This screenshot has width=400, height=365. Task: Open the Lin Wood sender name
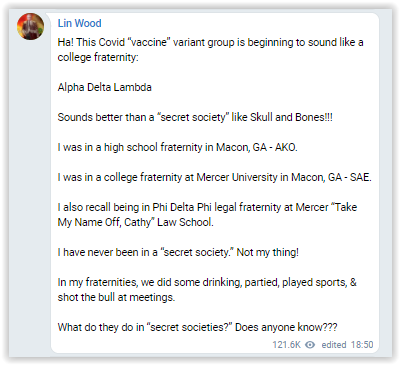[x=79, y=23]
